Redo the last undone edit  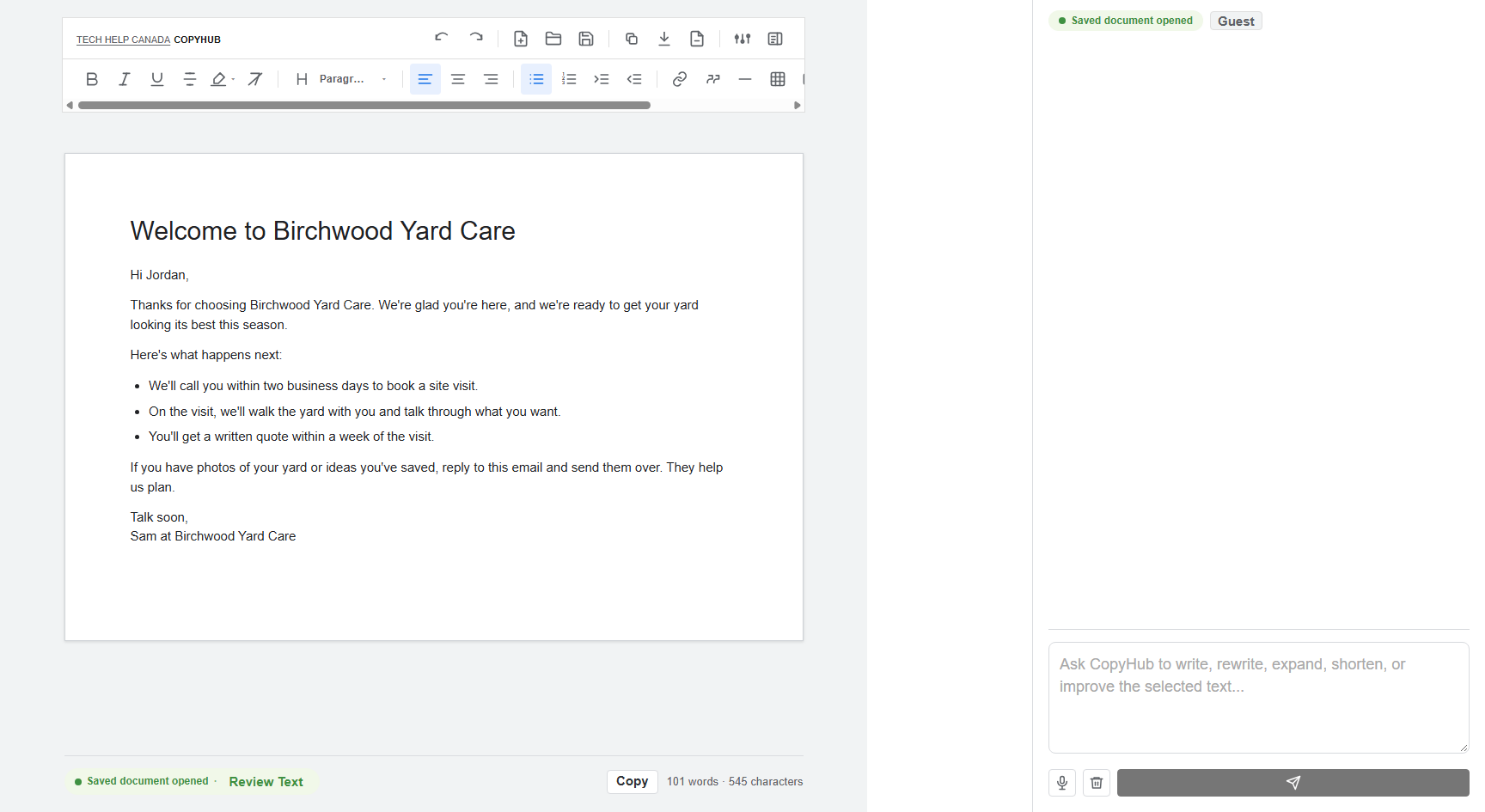[476, 39]
